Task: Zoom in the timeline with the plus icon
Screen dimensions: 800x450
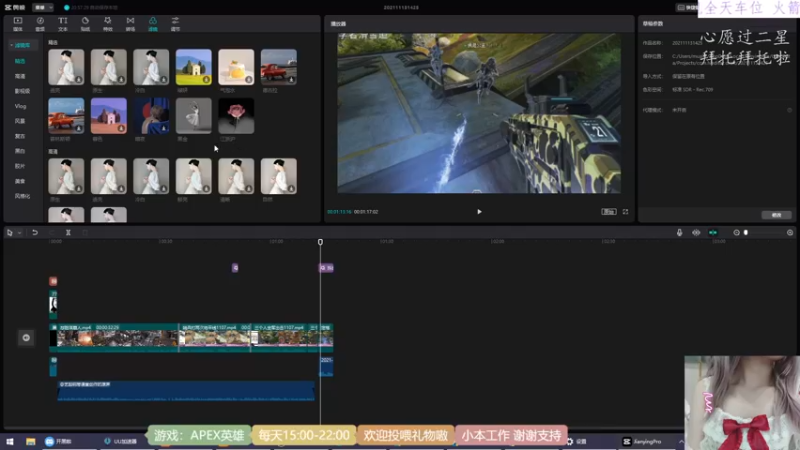Action: 790,233
